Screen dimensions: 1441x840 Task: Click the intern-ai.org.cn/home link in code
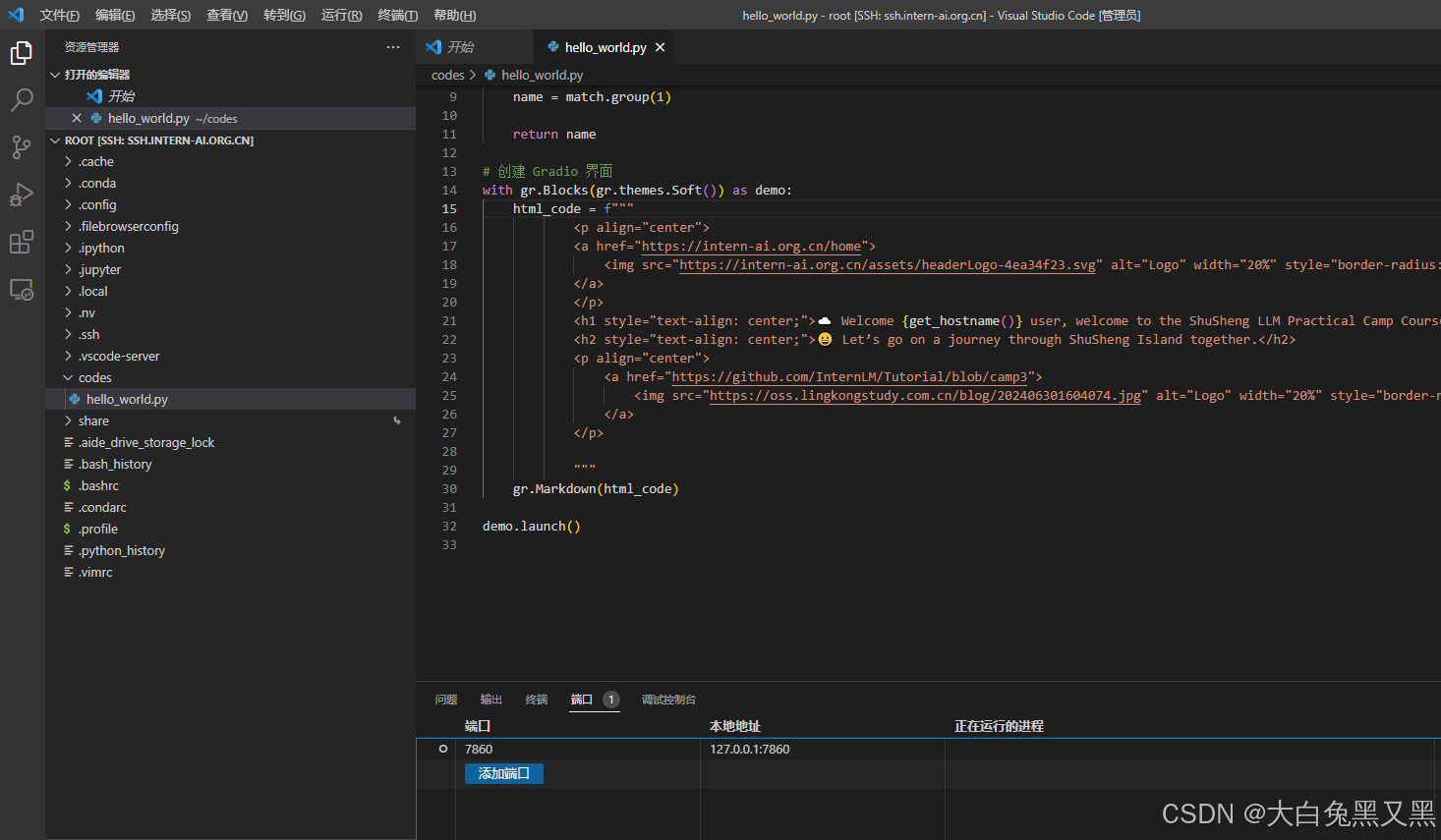(x=752, y=246)
